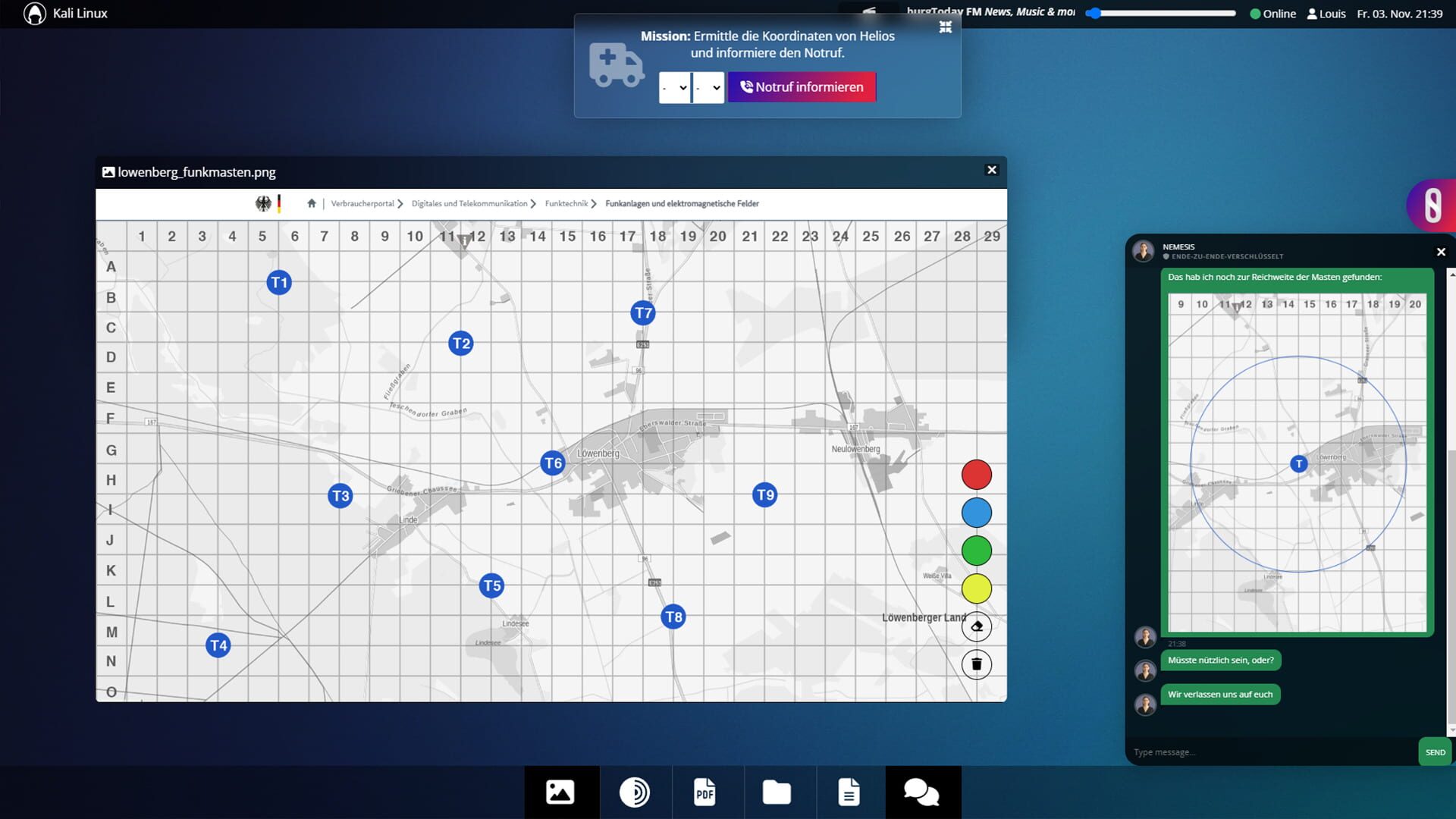Select the green color swatch on the map

click(x=977, y=550)
